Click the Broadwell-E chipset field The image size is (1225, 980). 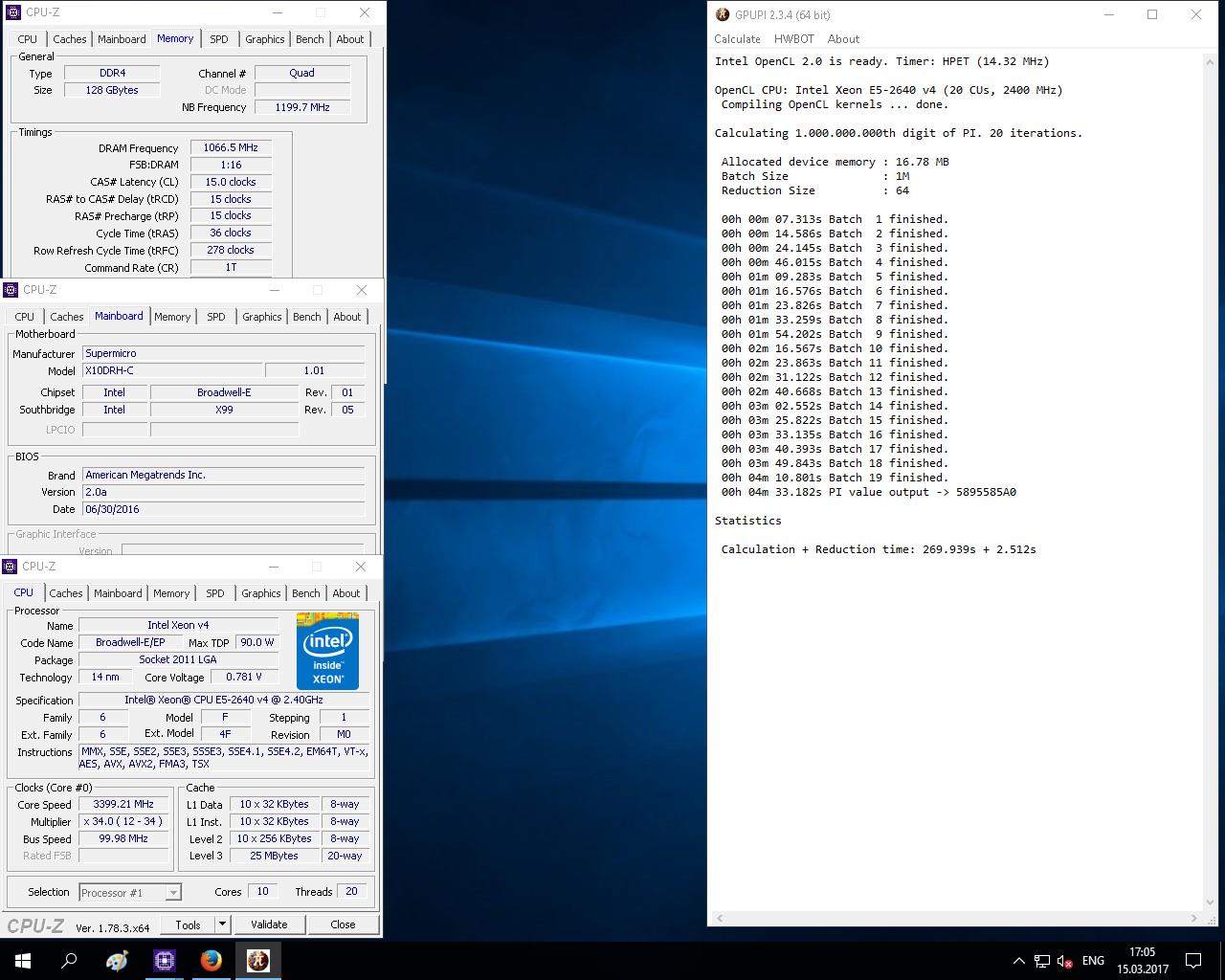224,392
